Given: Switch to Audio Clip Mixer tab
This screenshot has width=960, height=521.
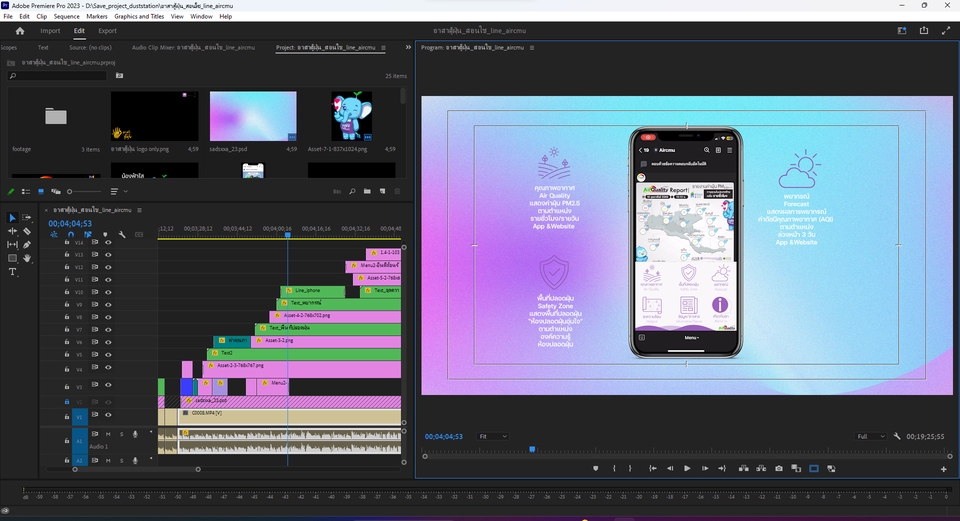Looking at the screenshot, I should [193, 47].
